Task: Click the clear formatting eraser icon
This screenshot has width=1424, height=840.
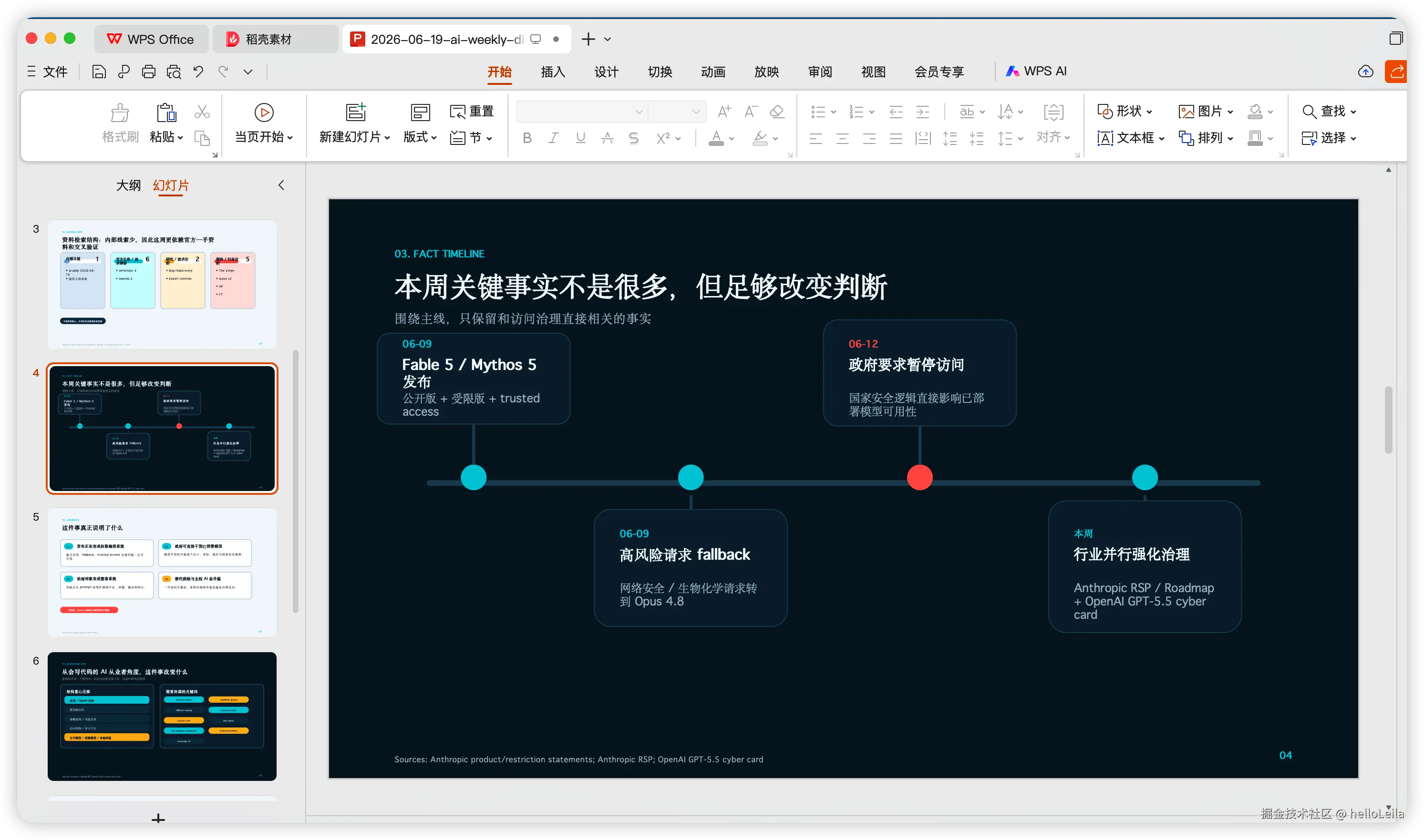Action: pos(777,112)
